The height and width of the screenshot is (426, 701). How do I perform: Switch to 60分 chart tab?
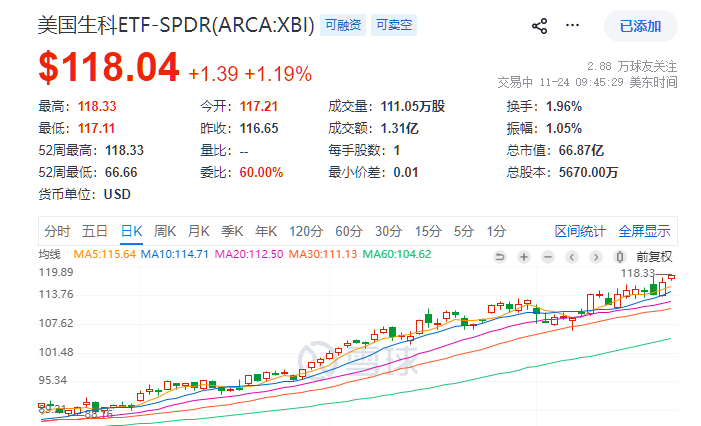(x=349, y=232)
